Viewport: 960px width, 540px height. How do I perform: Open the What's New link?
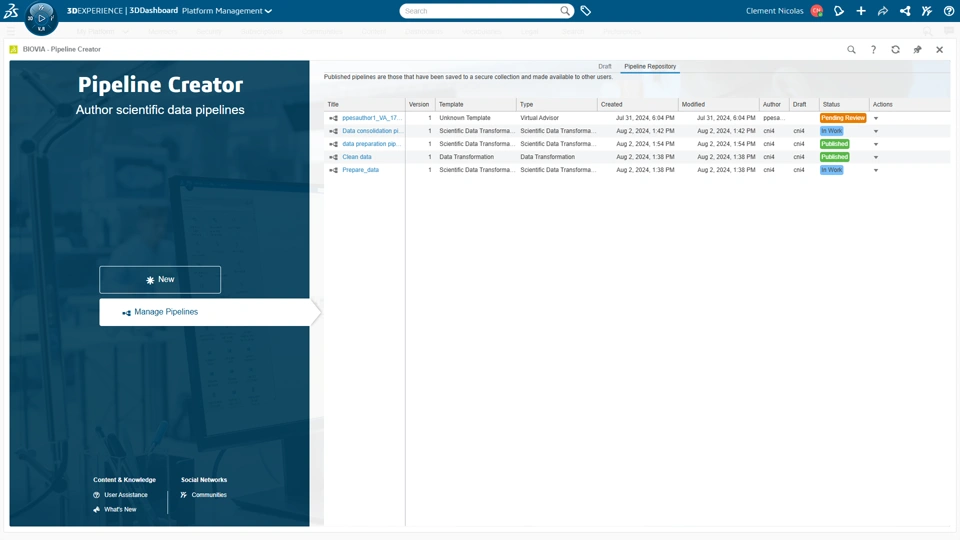pyautogui.click(x=115, y=509)
